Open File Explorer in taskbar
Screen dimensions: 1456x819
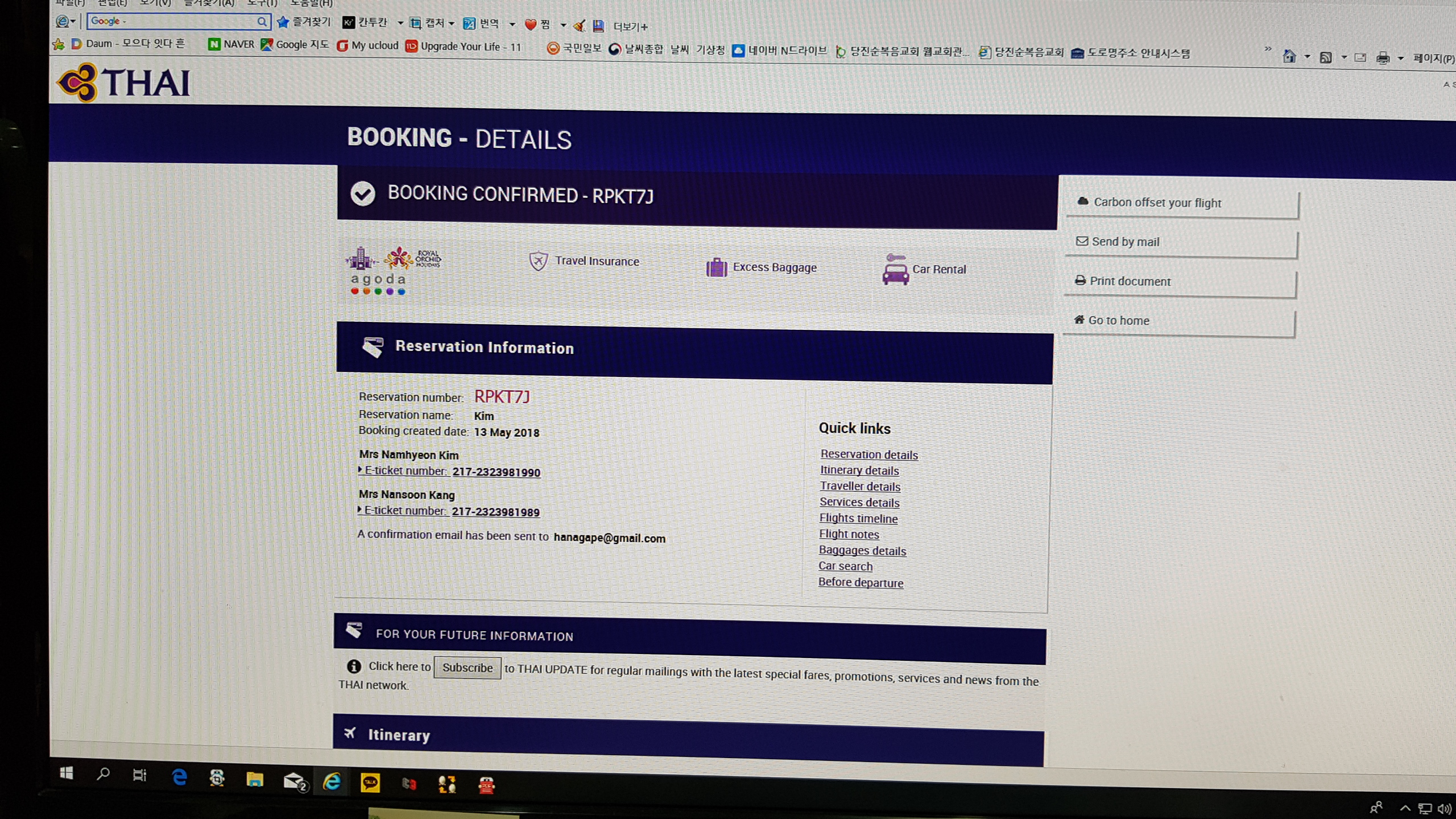click(x=255, y=779)
